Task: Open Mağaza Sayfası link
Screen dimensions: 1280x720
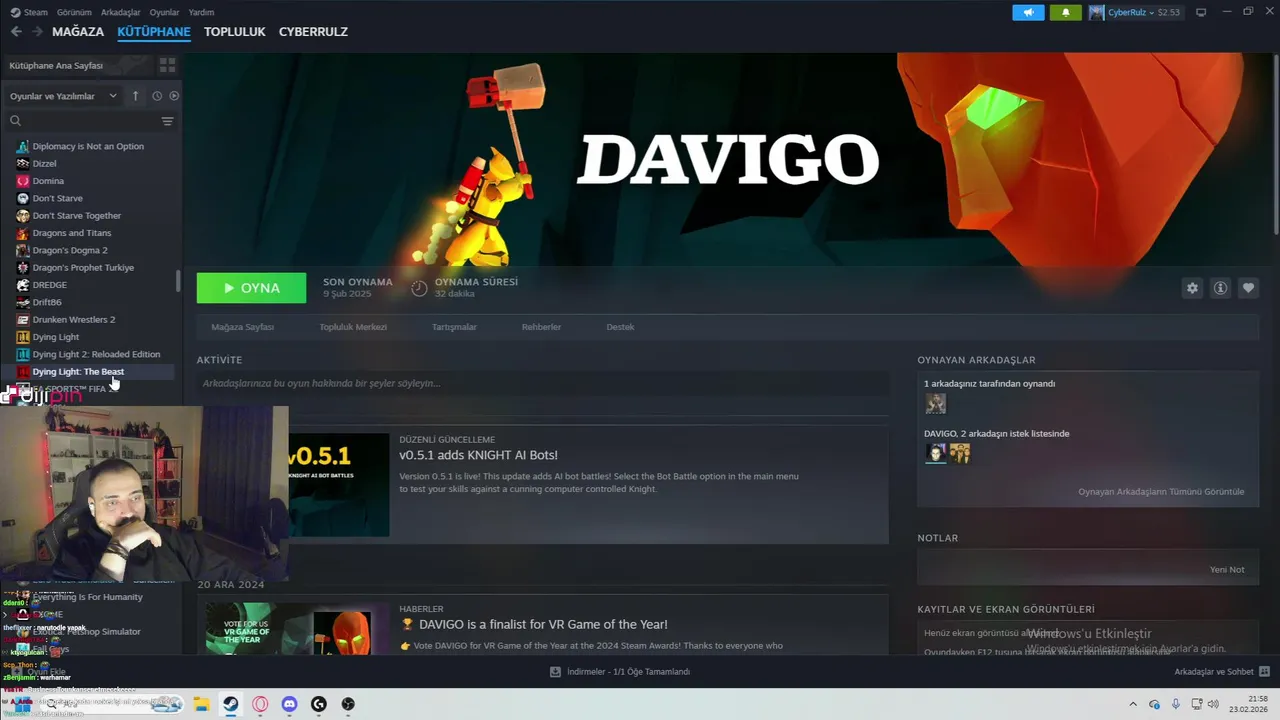Action: [242, 327]
